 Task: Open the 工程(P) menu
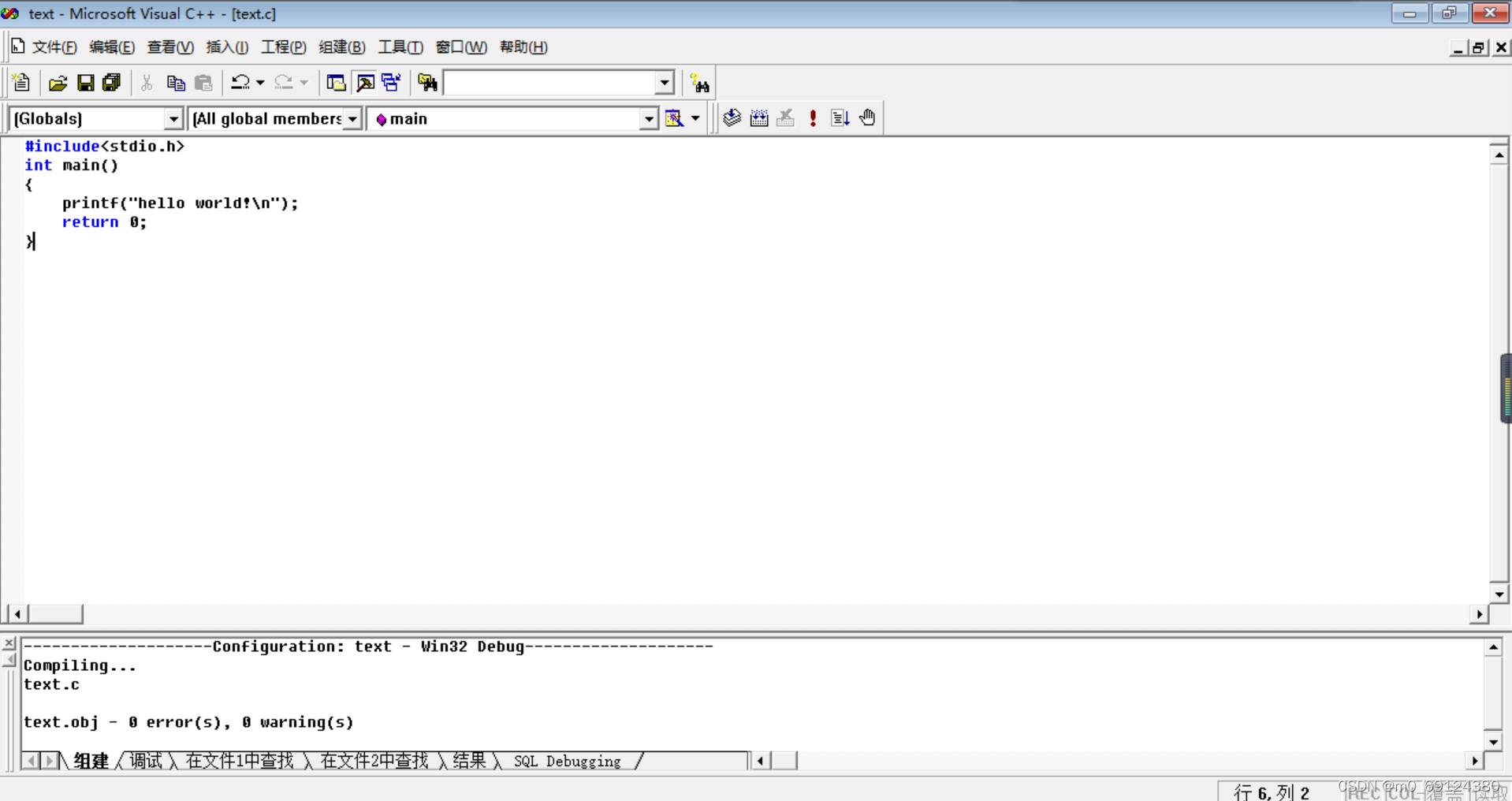pyautogui.click(x=284, y=47)
